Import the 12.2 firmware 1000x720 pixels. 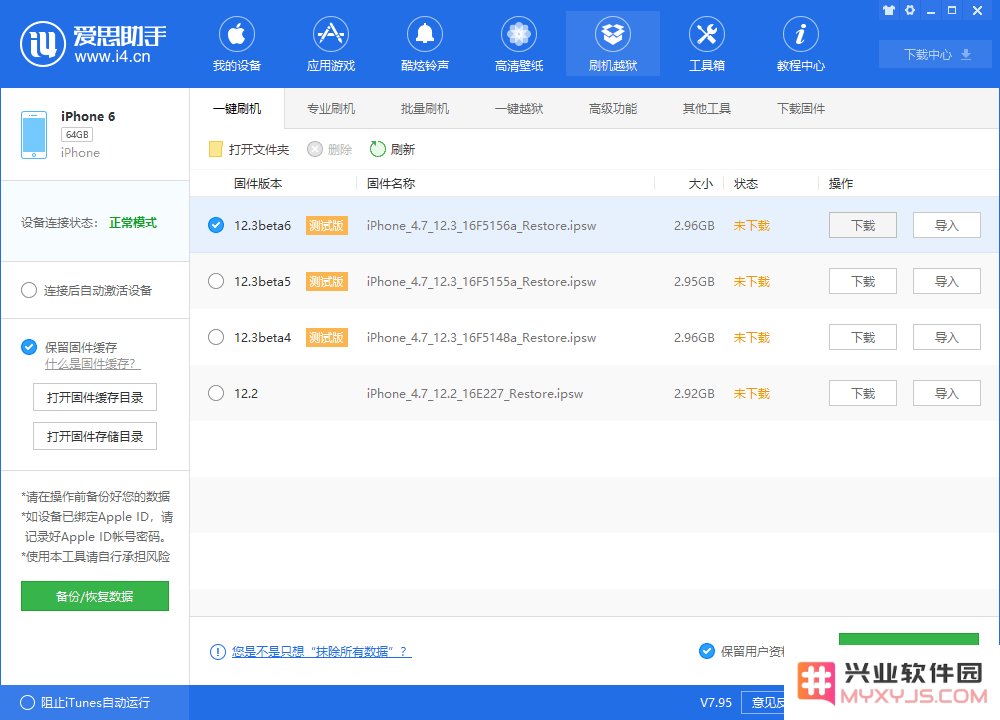point(946,393)
